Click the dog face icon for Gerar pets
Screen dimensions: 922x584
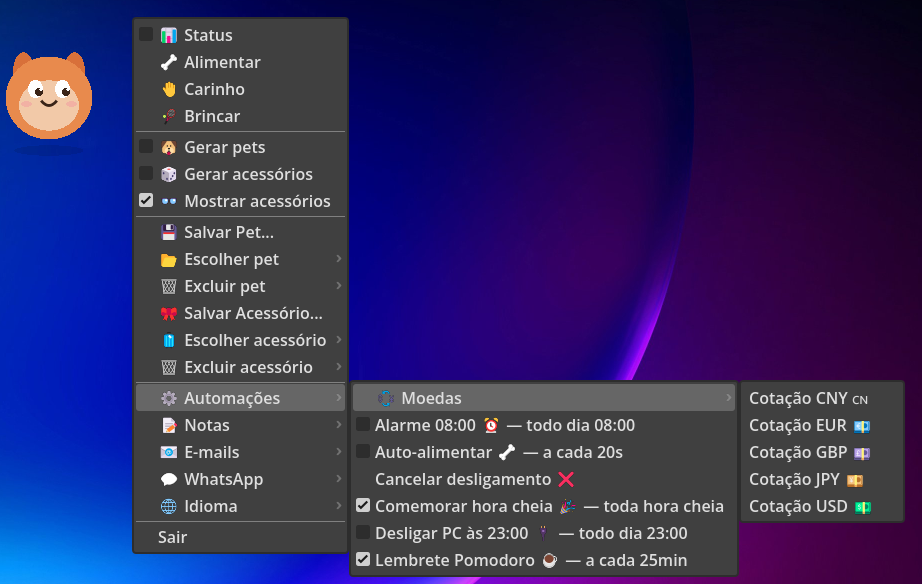click(x=169, y=148)
